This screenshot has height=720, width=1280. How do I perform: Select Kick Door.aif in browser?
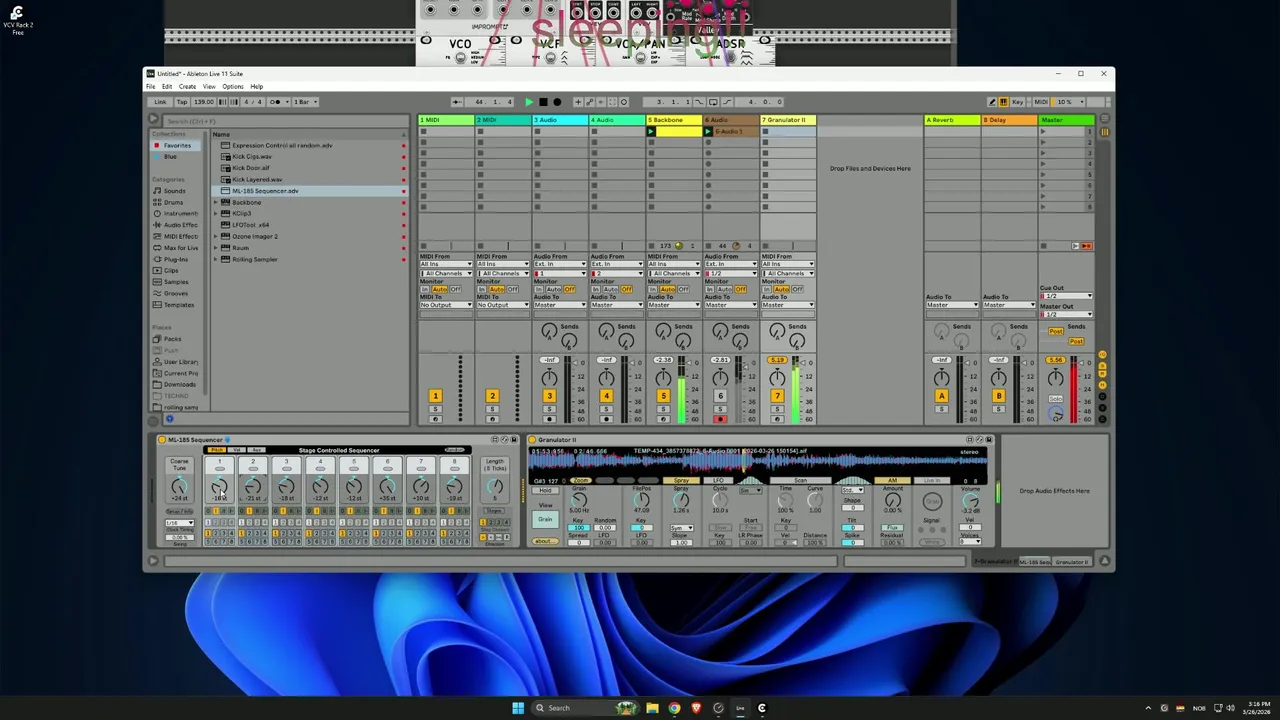tap(310, 168)
